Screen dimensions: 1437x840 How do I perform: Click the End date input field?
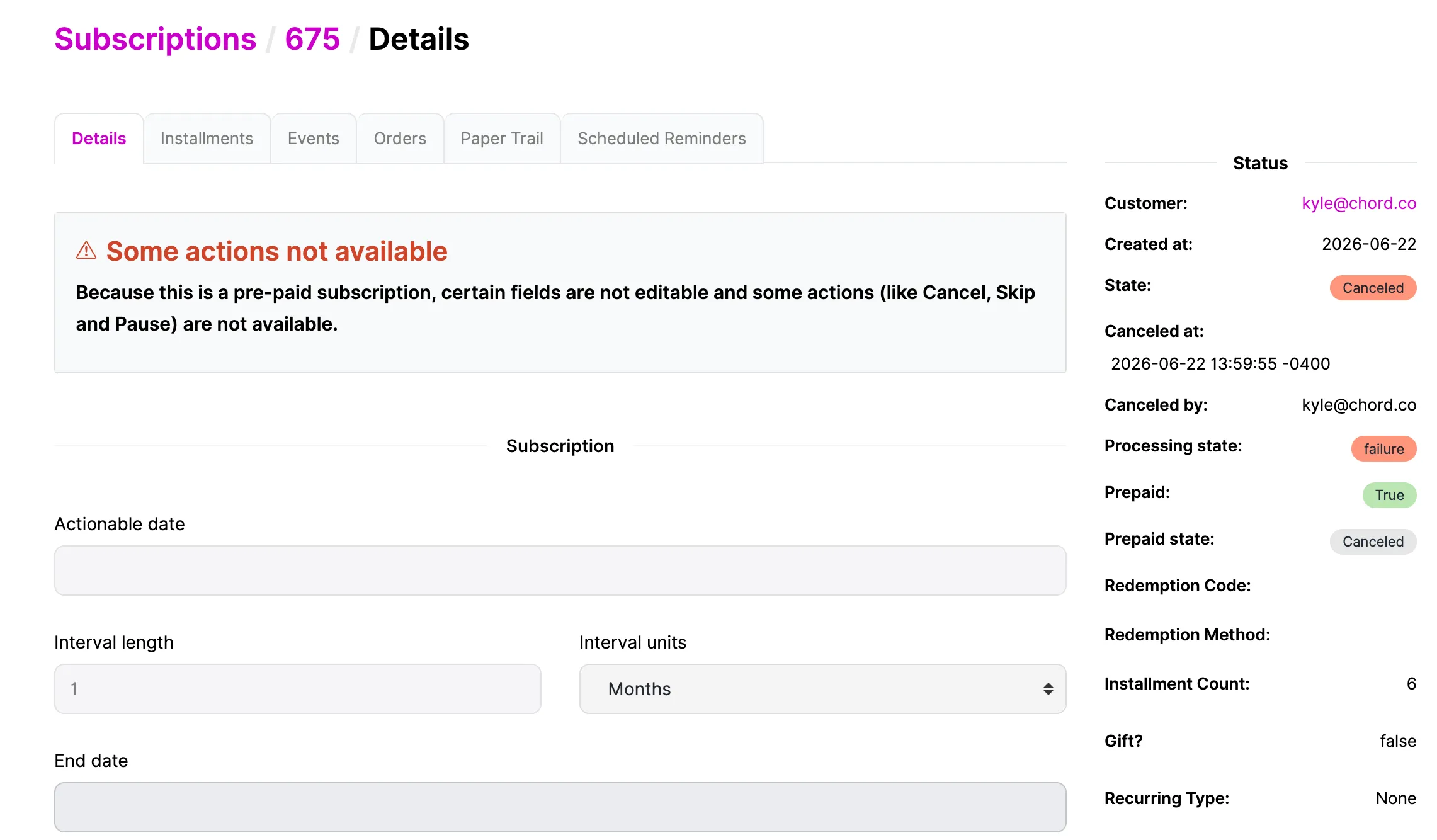tap(560, 807)
